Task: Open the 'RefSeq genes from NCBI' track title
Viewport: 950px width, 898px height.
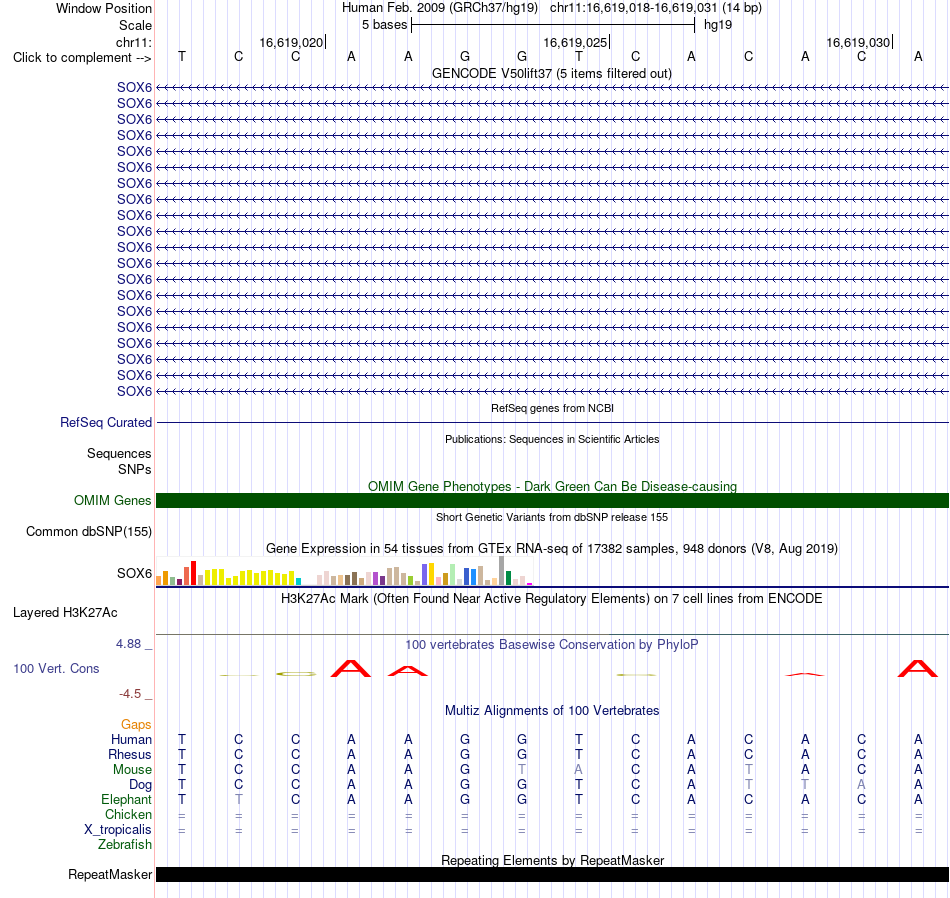Action: [x=552, y=408]
